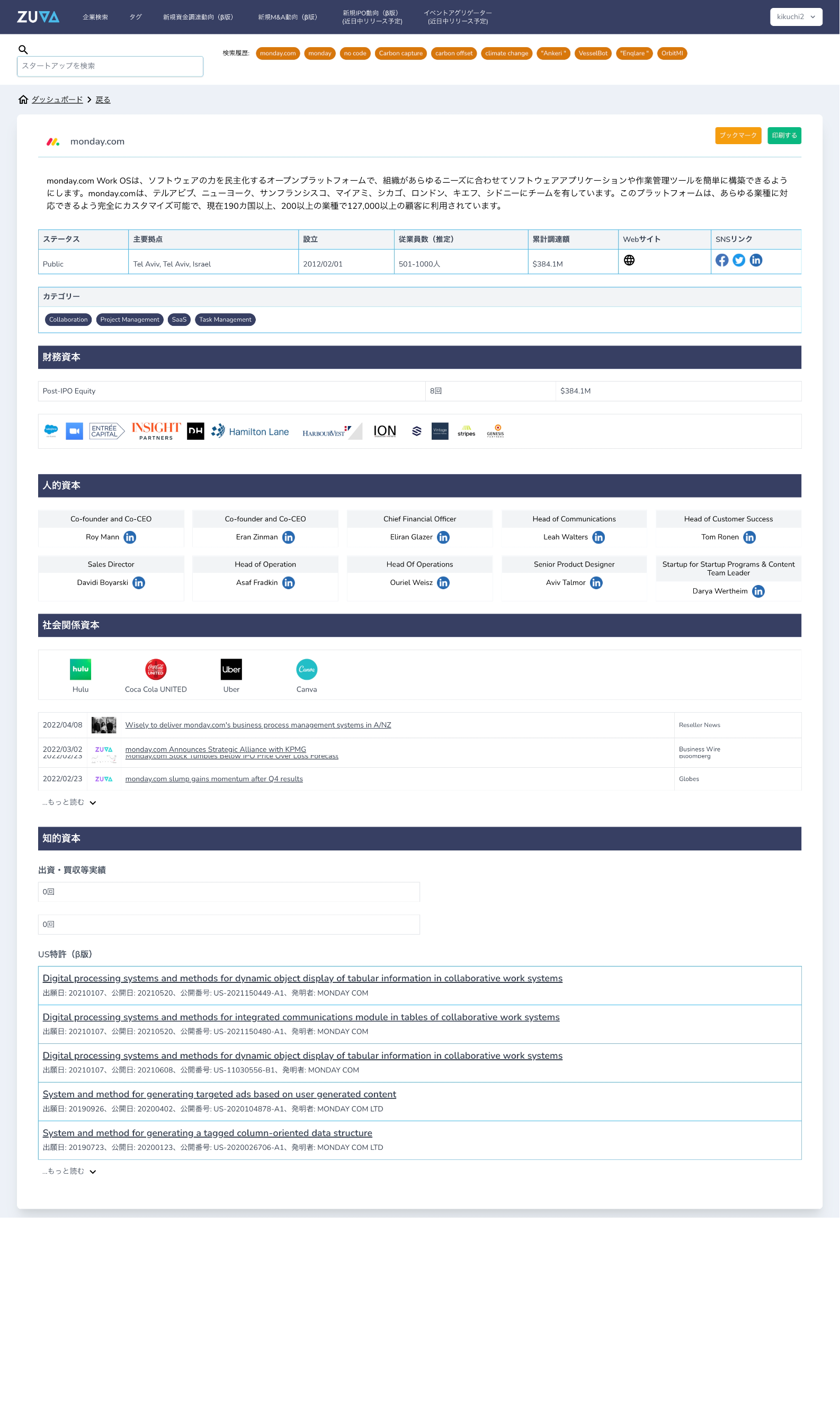Select the 'no code' search history tag
Screen dimensions: 840x1419
coord(355,53)
